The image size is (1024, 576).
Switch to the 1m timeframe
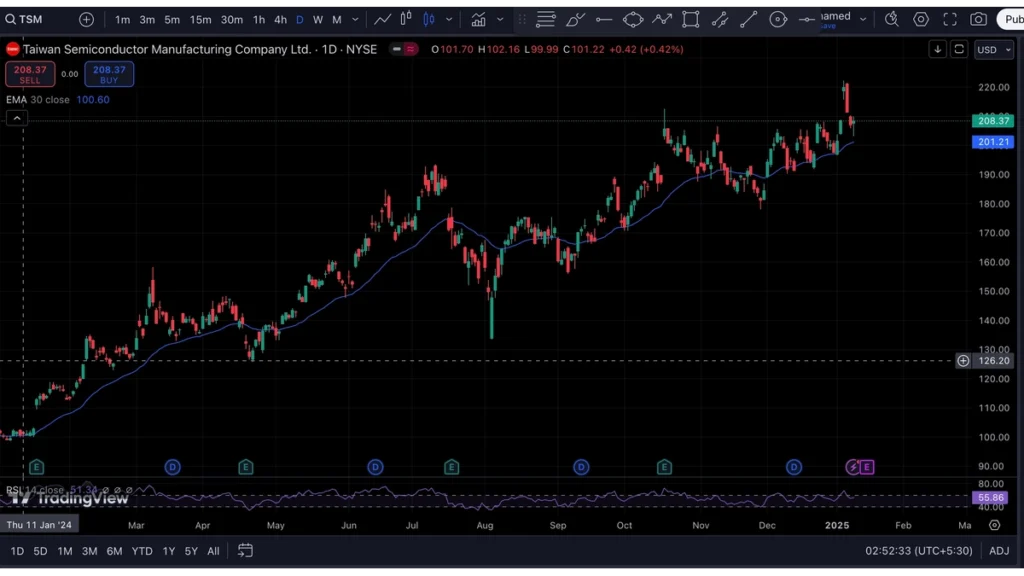pyautogui.click(x=122, y=20)
